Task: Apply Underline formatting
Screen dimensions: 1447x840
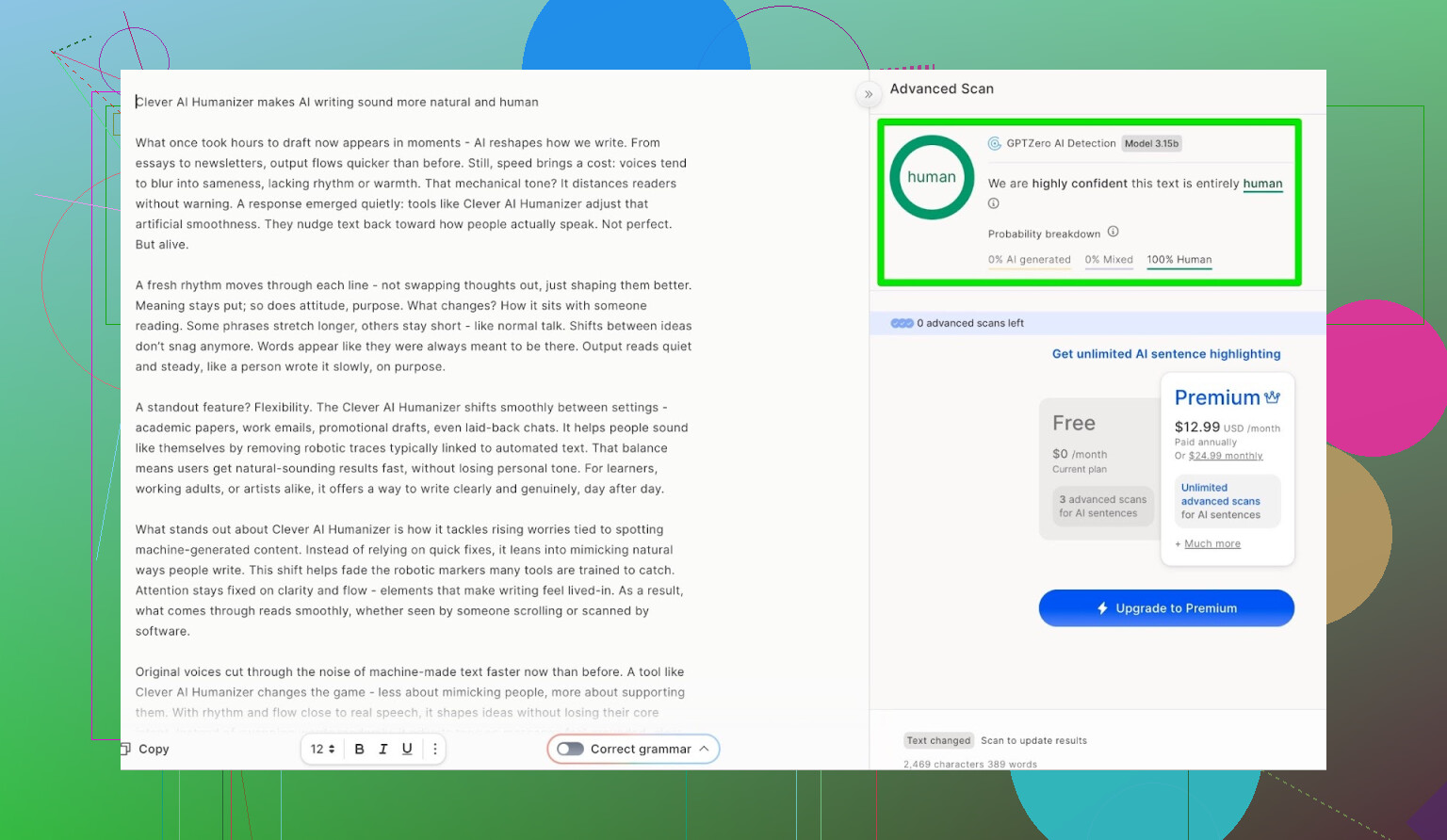Action: [407, 749]
